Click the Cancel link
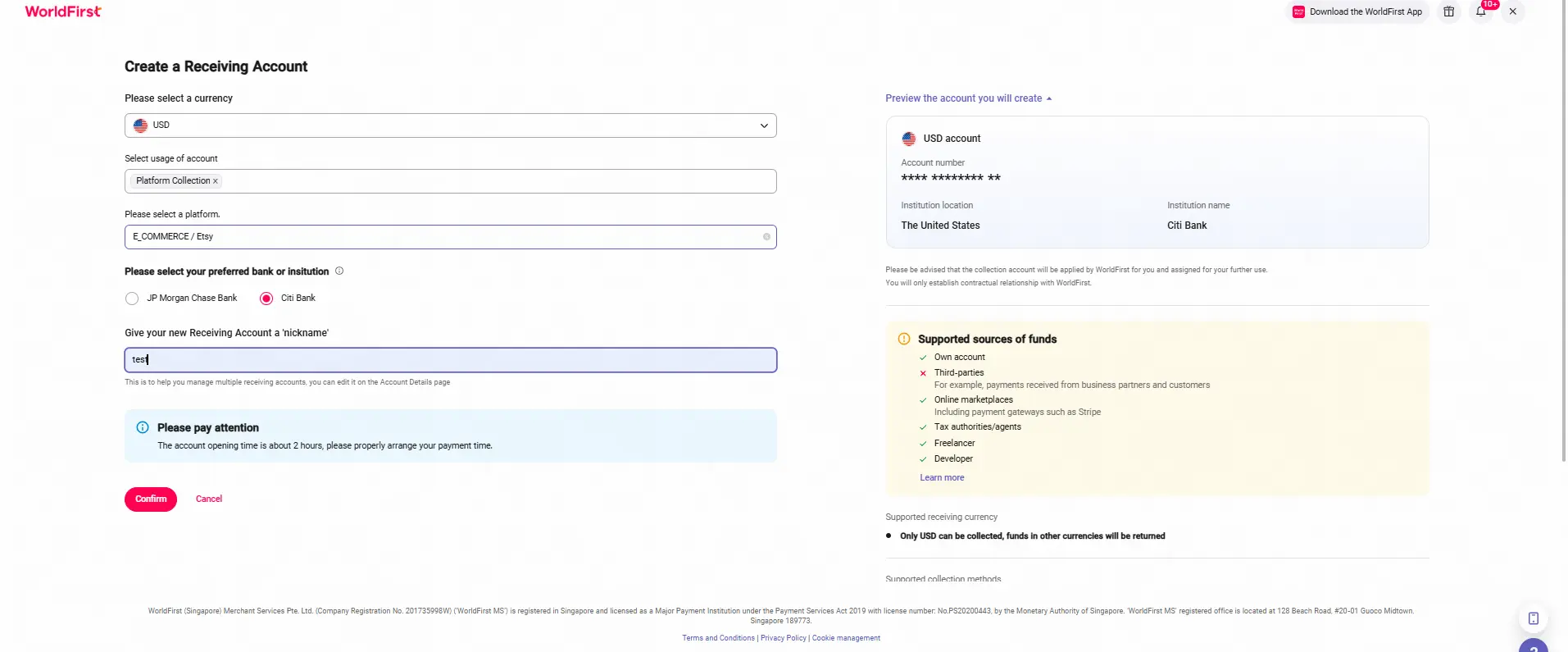 (209, 499)
